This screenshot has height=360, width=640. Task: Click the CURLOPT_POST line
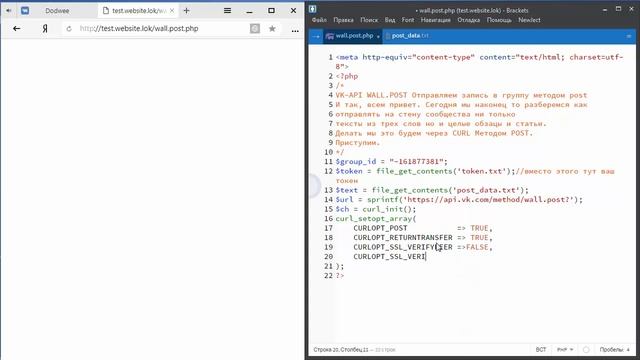pyautogui.click(x=423, y=228)
